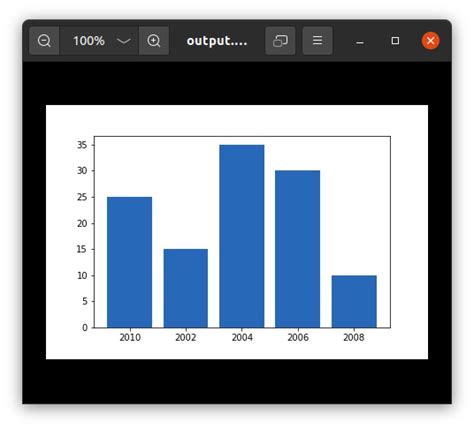The image size is (474, 429).
Task: Click the blue bar above 2002
Action: [186, 288]
